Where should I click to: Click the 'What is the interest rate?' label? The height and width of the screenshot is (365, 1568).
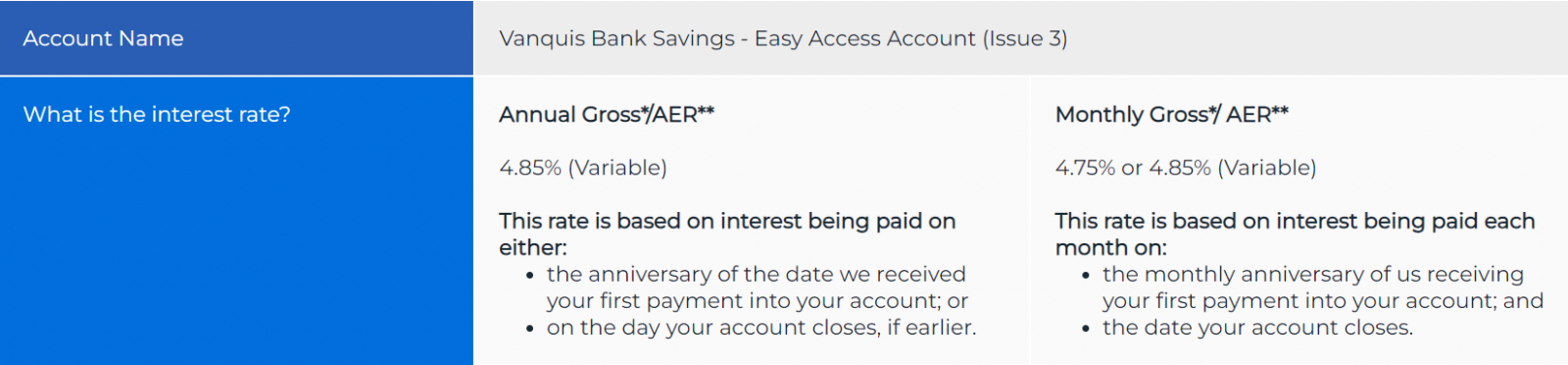click(157, 114)
